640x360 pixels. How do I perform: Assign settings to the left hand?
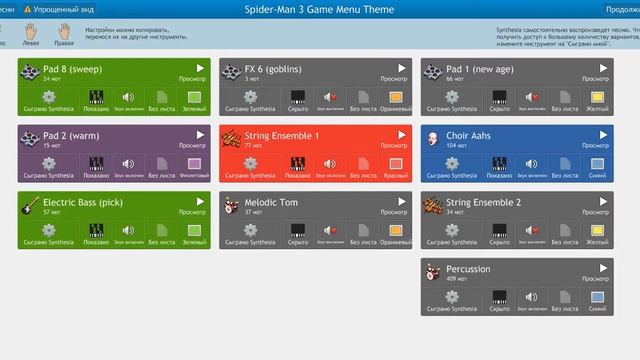(31, 35)
